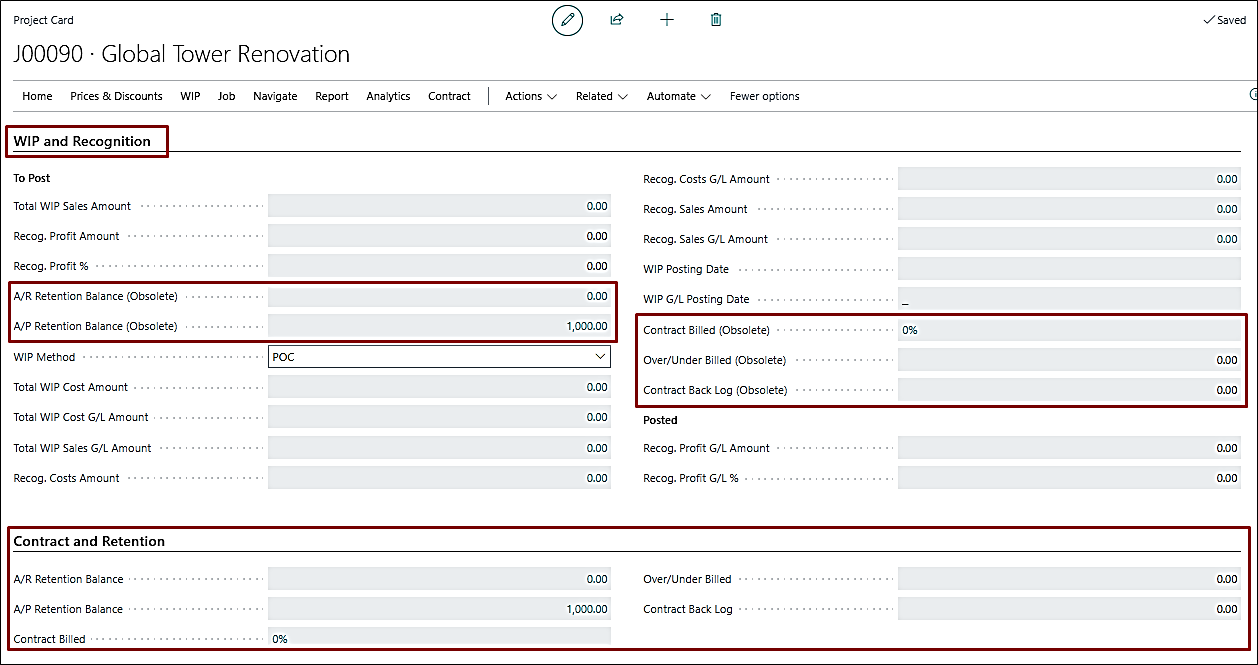Open the Navigate menu item
The width and height of the screenshot is (1258, 665).
click(275, 96)
